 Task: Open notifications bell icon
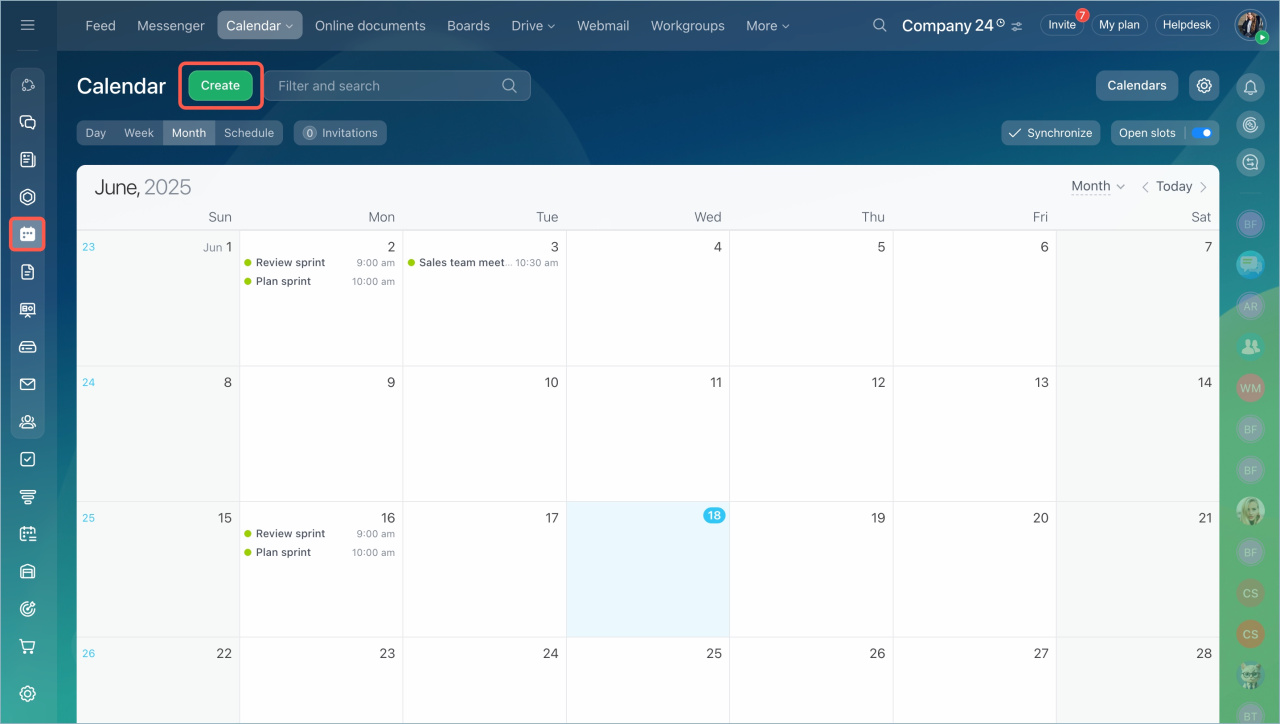[x=1250, y=88]
